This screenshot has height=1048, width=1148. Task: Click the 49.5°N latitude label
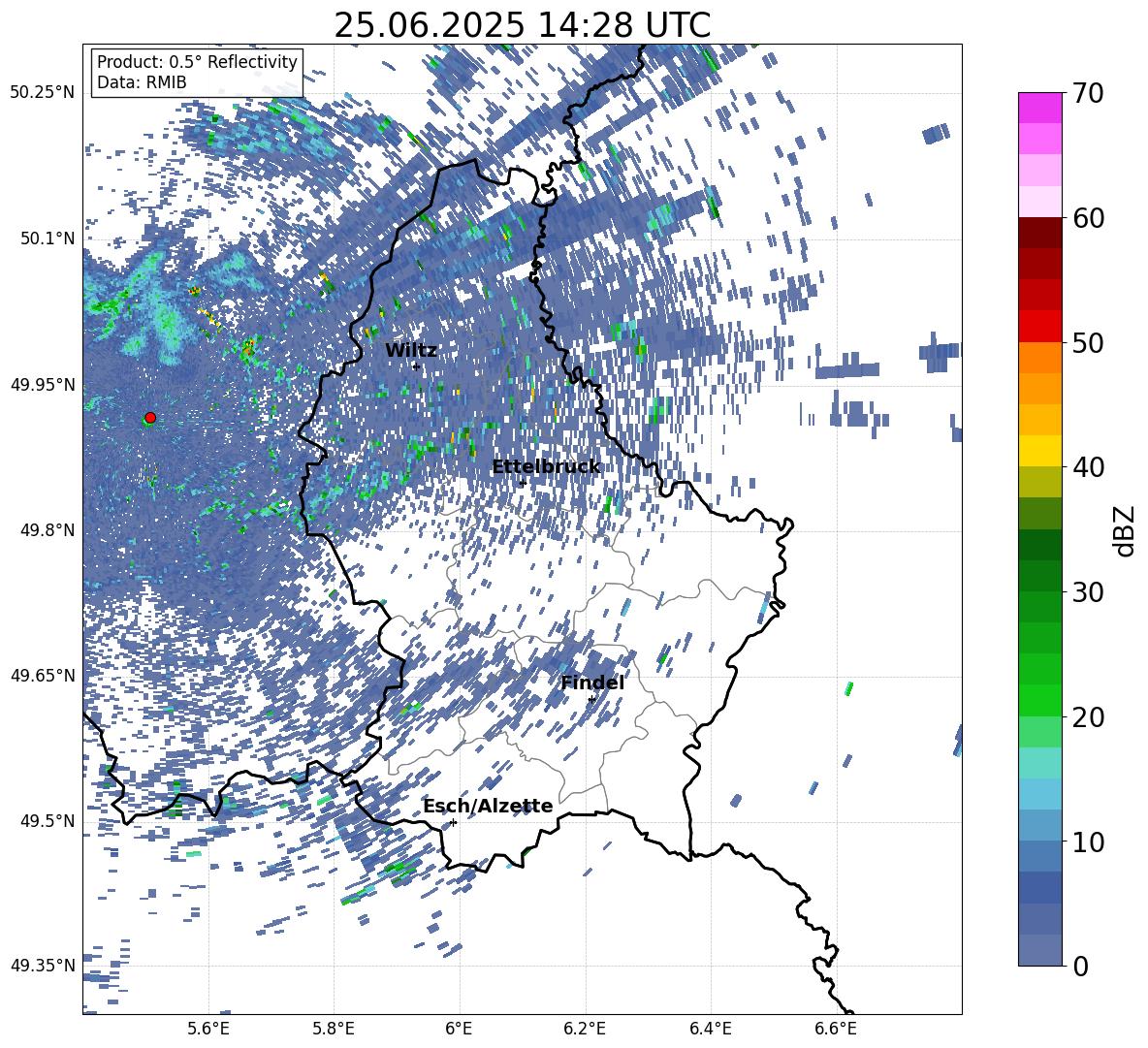tap(48, 820)
